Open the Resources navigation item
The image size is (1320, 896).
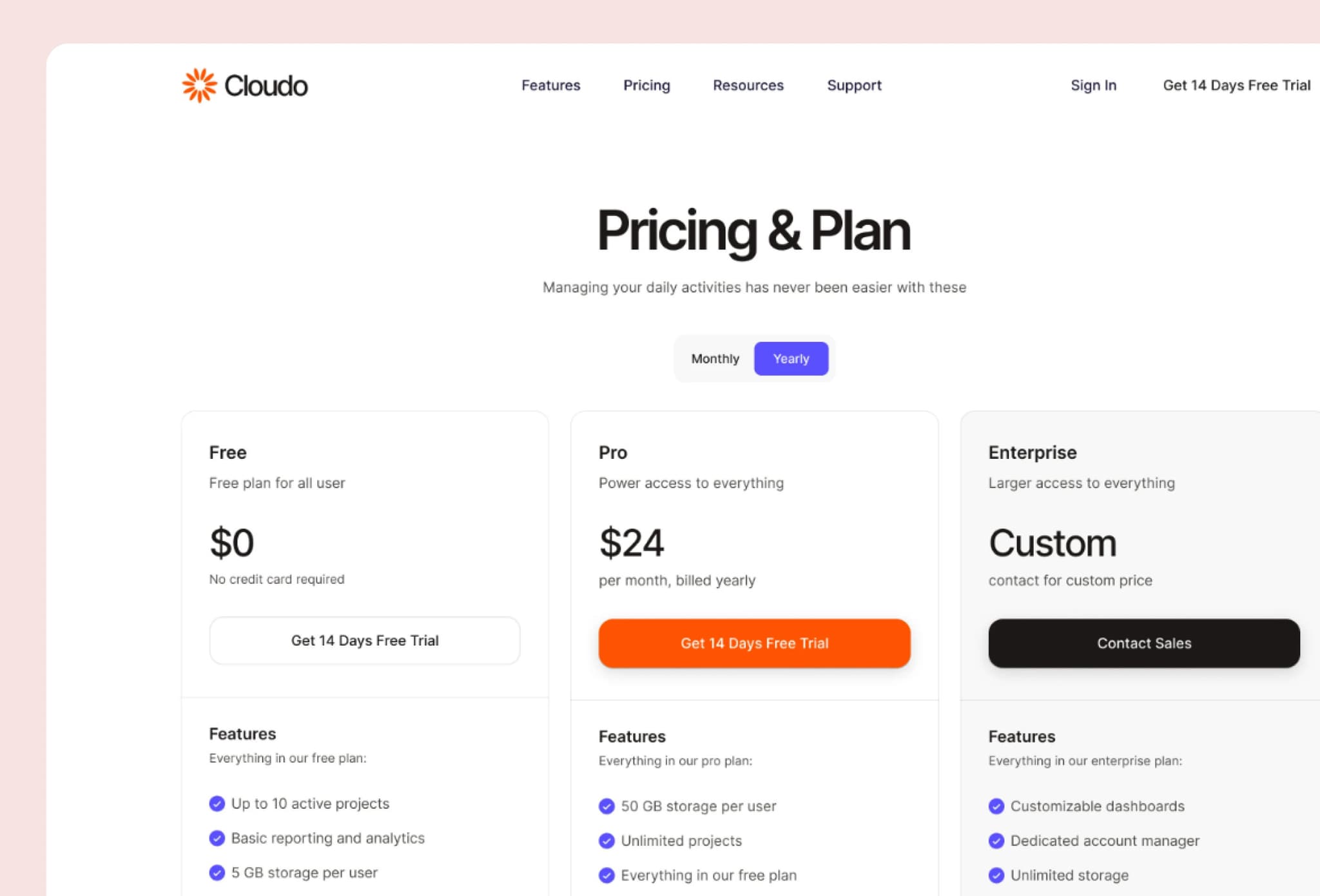(748, 85)
